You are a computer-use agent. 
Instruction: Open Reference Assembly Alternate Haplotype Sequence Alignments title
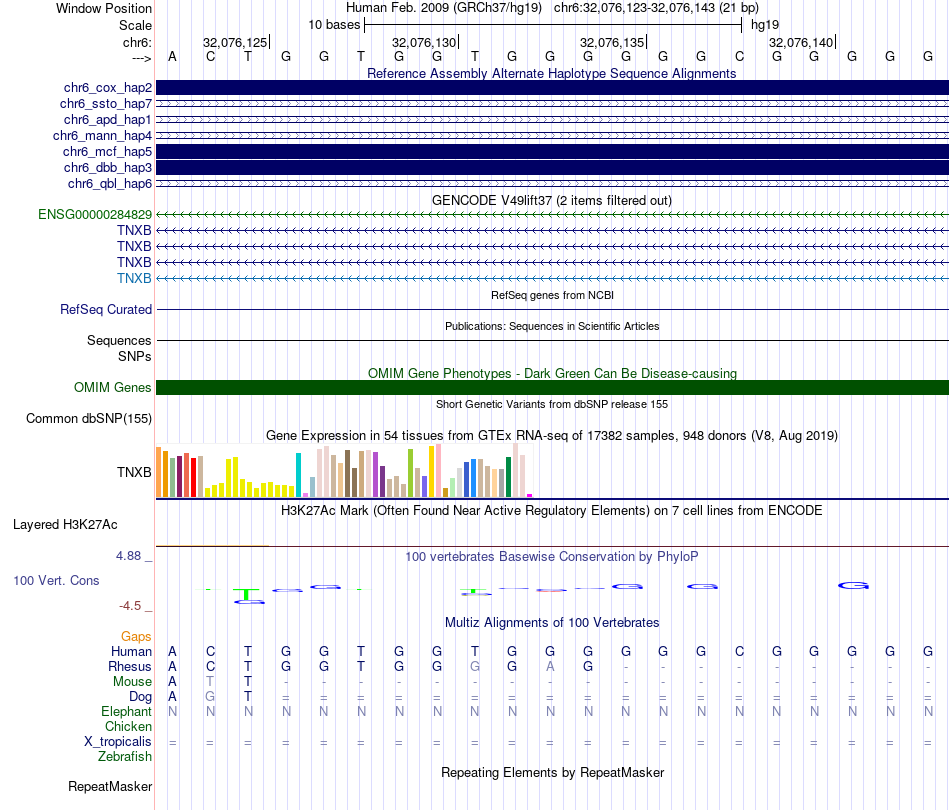552,73
